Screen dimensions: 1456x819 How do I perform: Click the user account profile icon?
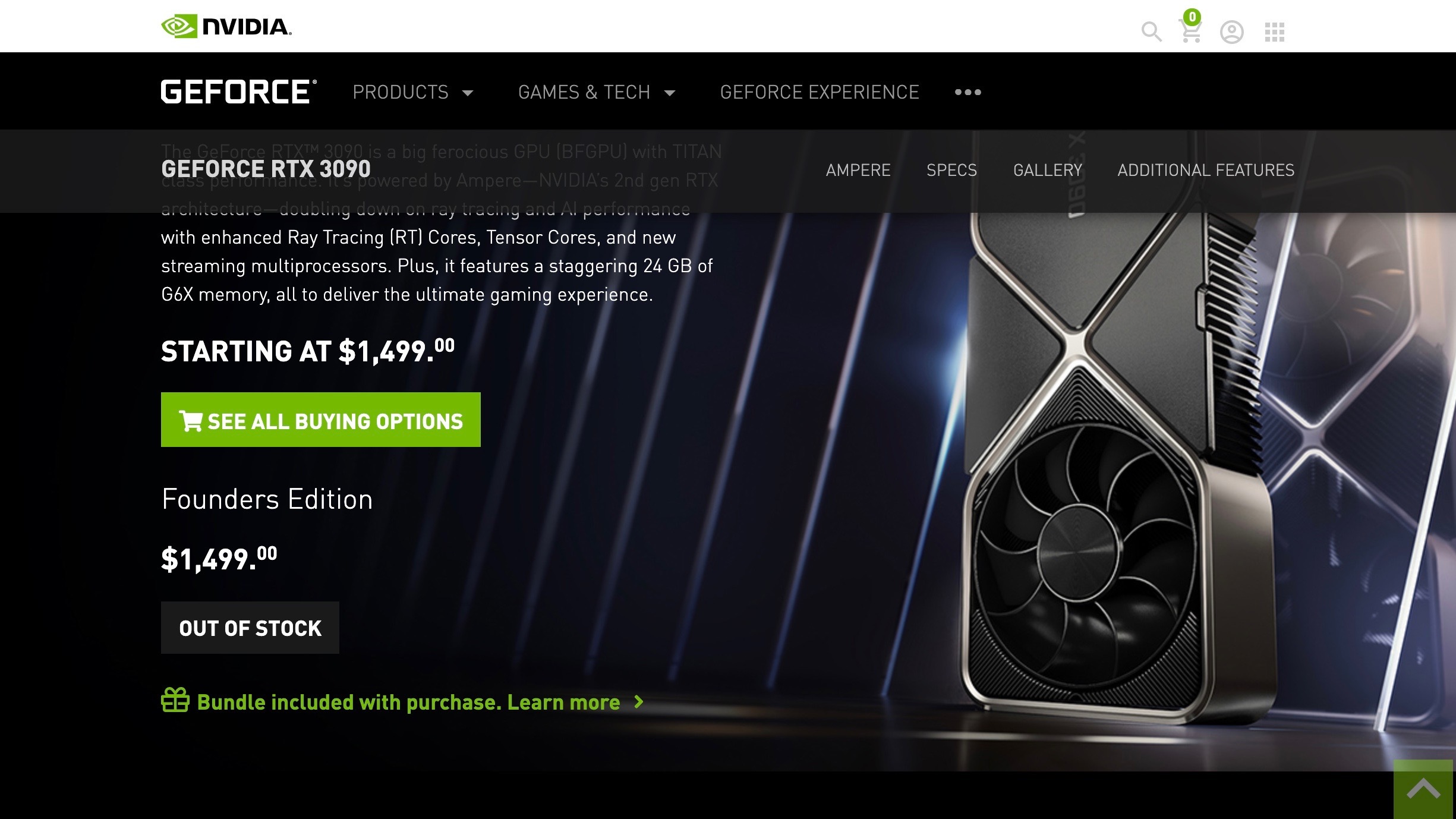pos(1232,32)
